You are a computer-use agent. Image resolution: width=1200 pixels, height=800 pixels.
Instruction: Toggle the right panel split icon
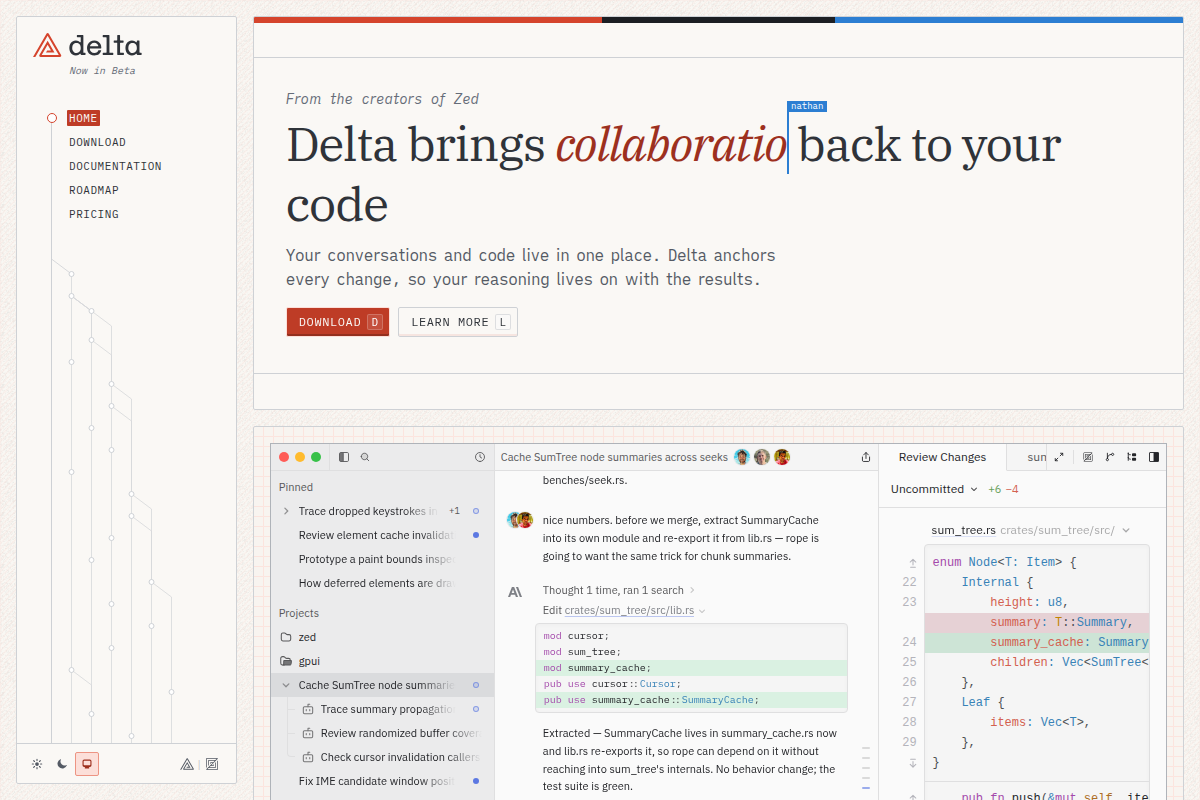tap(1154, 457)
